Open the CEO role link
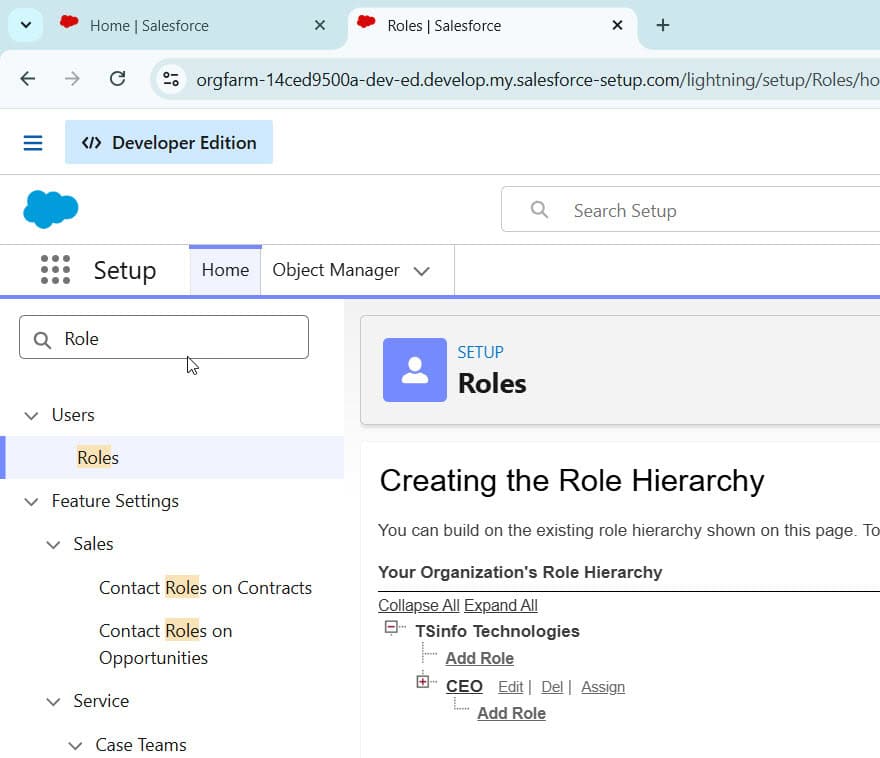 click(x=464, y=686)
